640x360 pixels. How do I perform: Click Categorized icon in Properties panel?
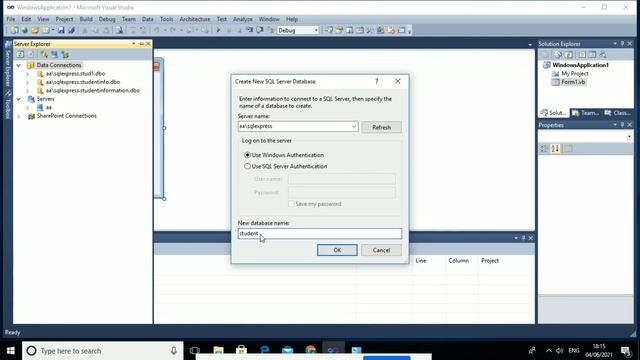[x=544, y=149]
